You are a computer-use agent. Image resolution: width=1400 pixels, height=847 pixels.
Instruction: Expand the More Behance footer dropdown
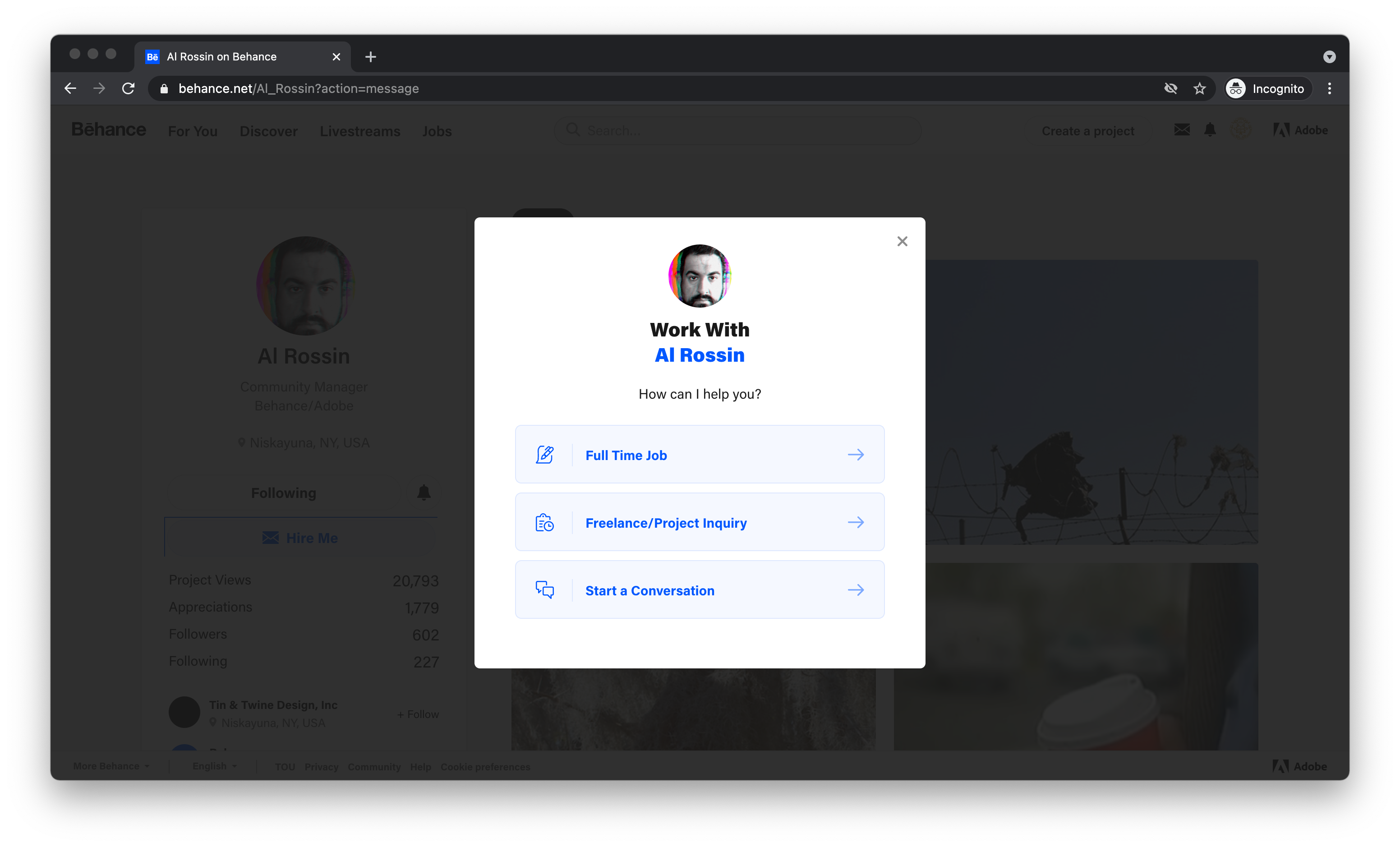click(111, 766)
